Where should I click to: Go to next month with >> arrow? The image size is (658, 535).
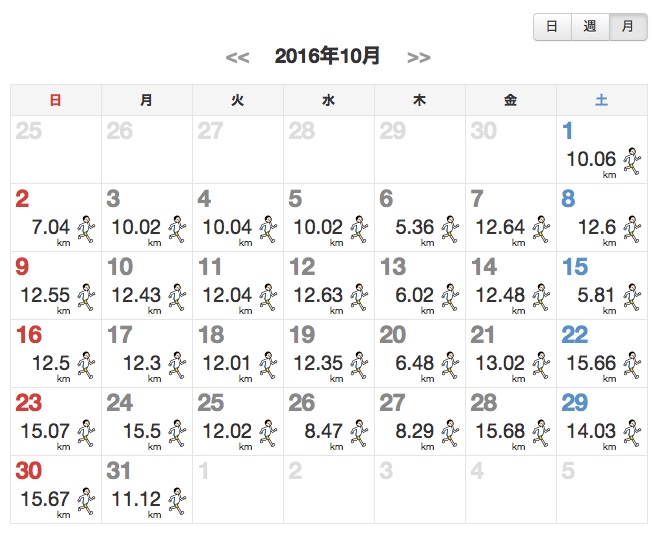click(419, 57)
